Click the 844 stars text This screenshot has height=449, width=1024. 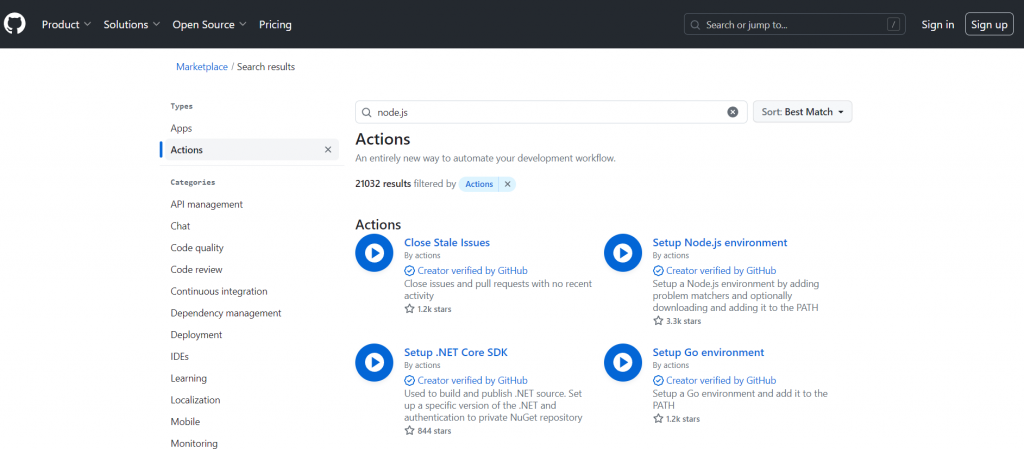click(x=434, y=431)
